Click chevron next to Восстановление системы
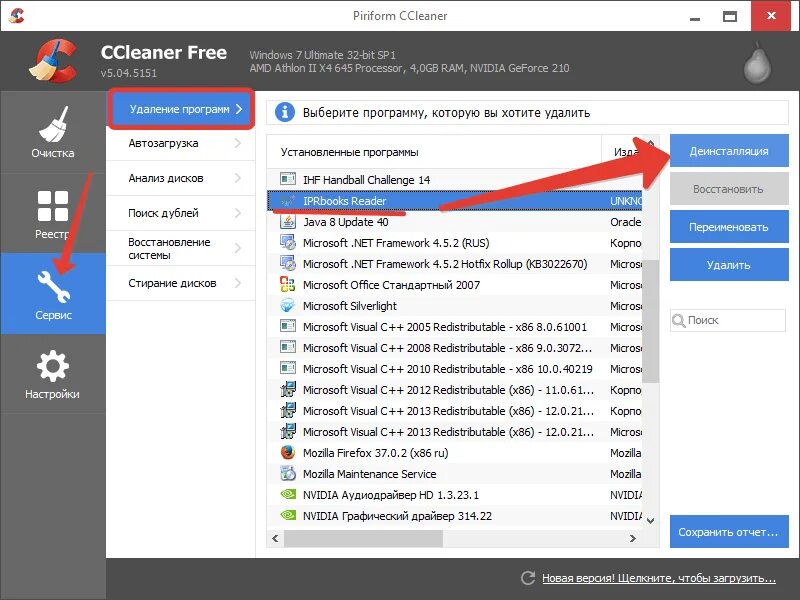The image size is (800, 600). 238,248
